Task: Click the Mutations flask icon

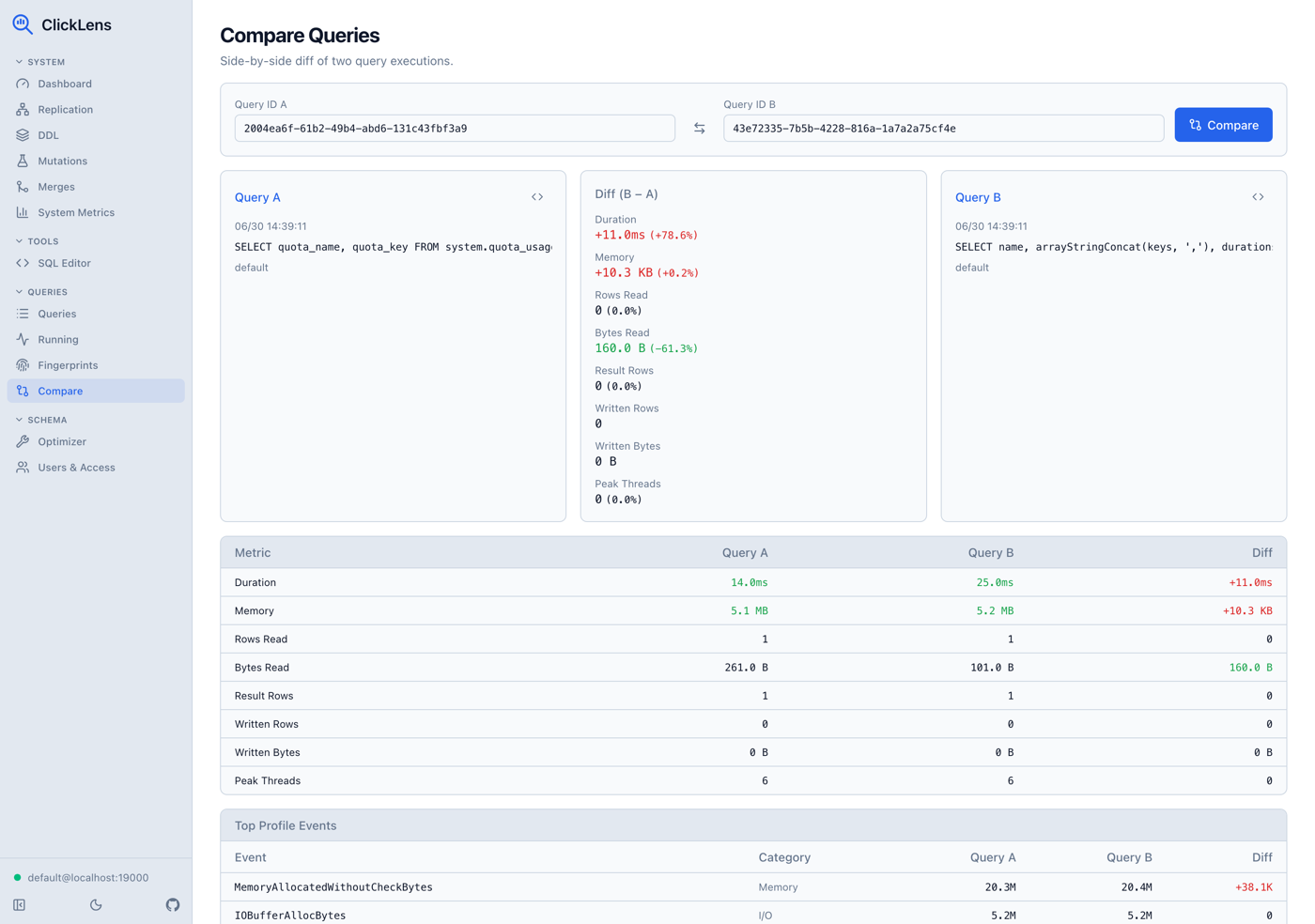Action: [x=23, y=161]
